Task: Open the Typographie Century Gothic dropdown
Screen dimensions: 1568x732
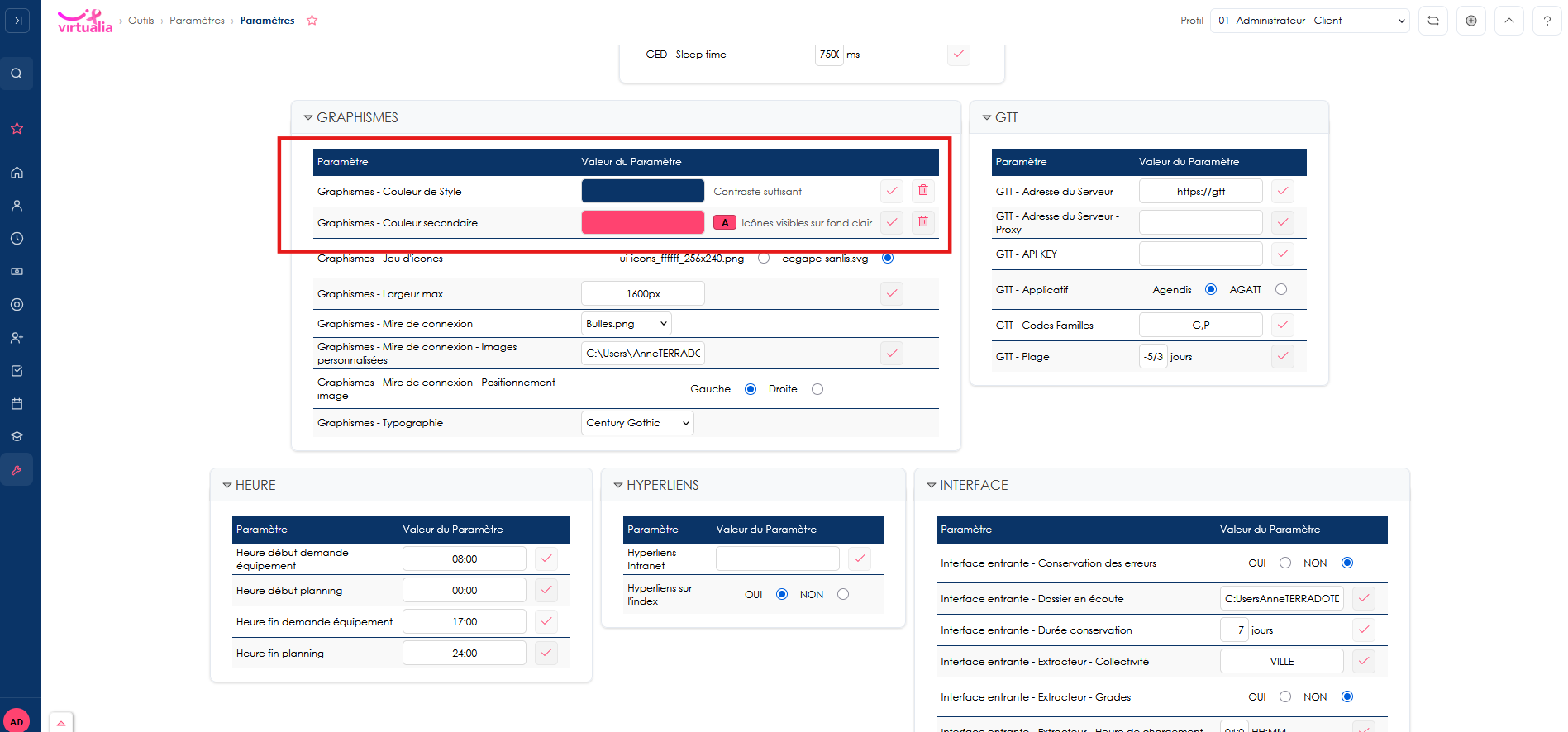Action: pyautogui.click(x=637, y=423)
